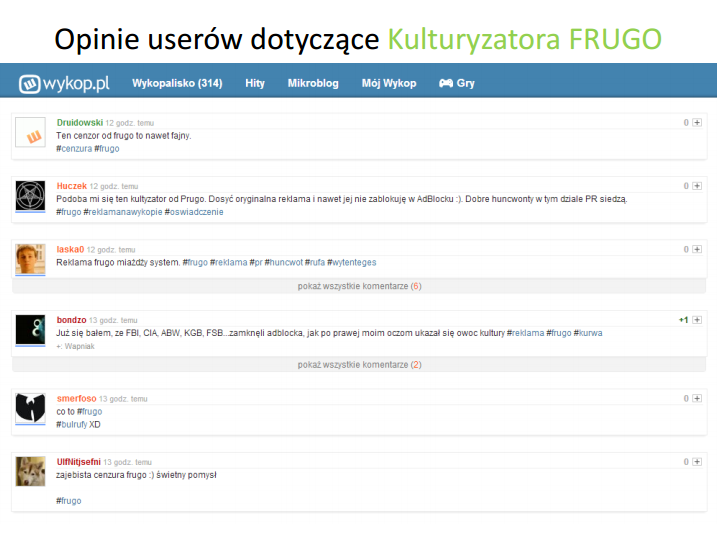Open the Wykopalisko (314) tab

click(x=177, y=84)
